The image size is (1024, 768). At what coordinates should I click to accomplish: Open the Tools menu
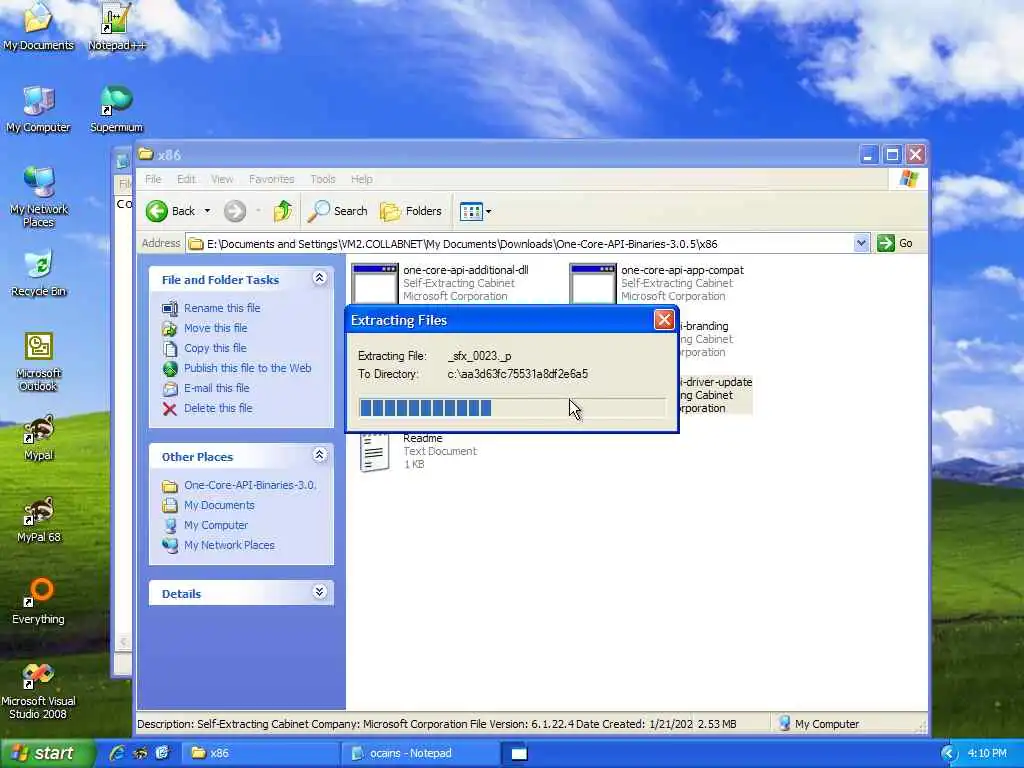323,179
